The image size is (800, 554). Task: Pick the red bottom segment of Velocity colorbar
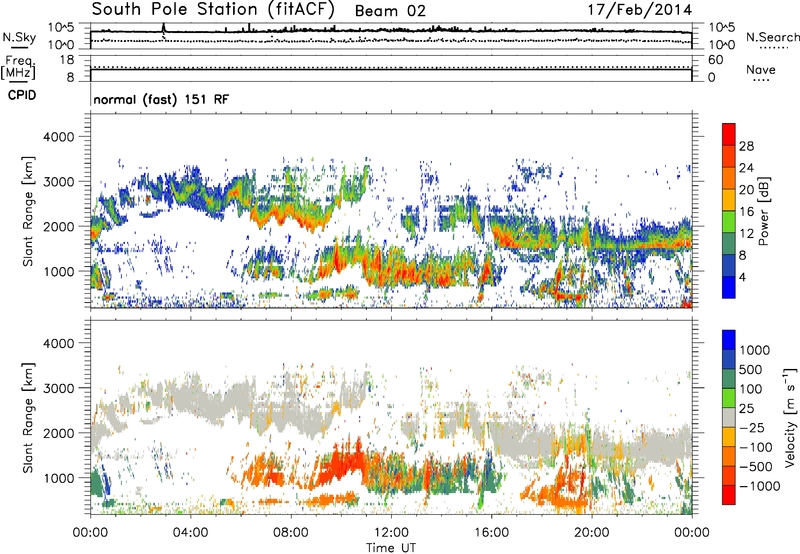coord(729,495)
